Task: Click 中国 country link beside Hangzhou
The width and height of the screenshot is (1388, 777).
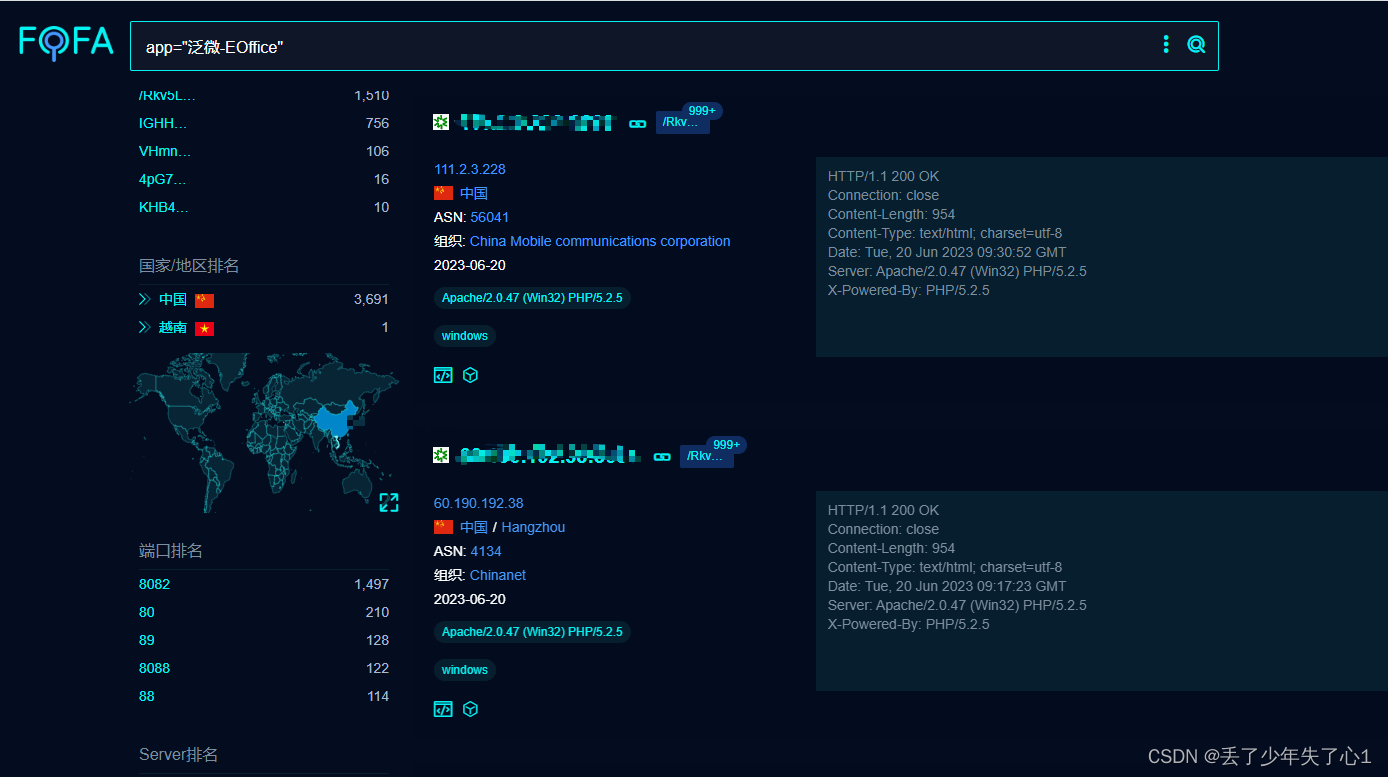Action: click(x=474, y=527)
